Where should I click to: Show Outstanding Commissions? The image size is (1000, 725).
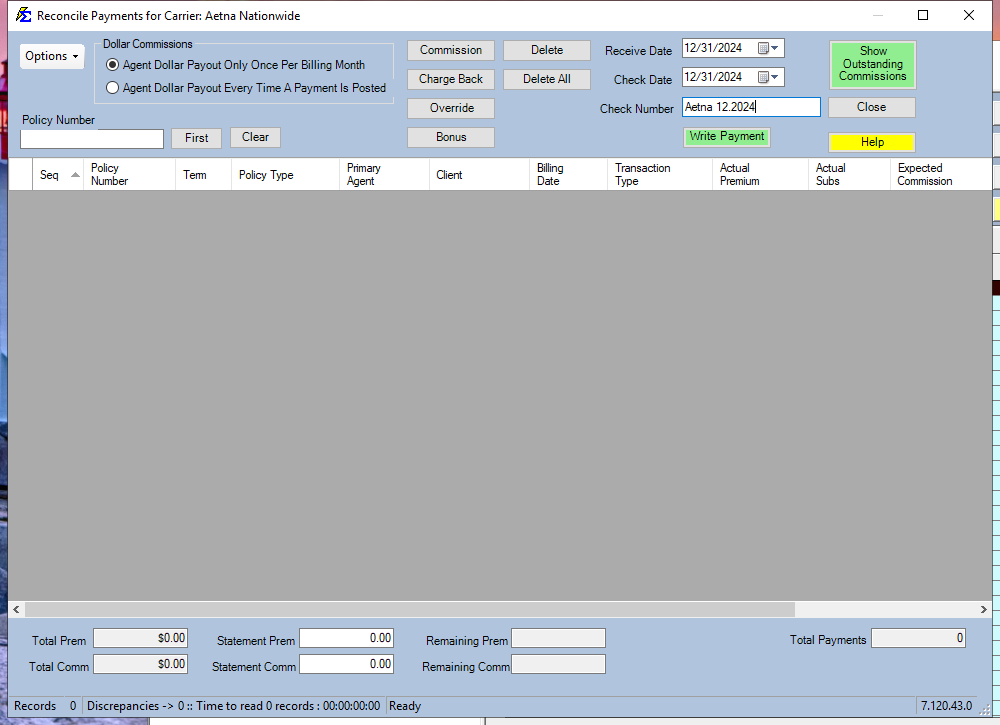coord(872,64)
